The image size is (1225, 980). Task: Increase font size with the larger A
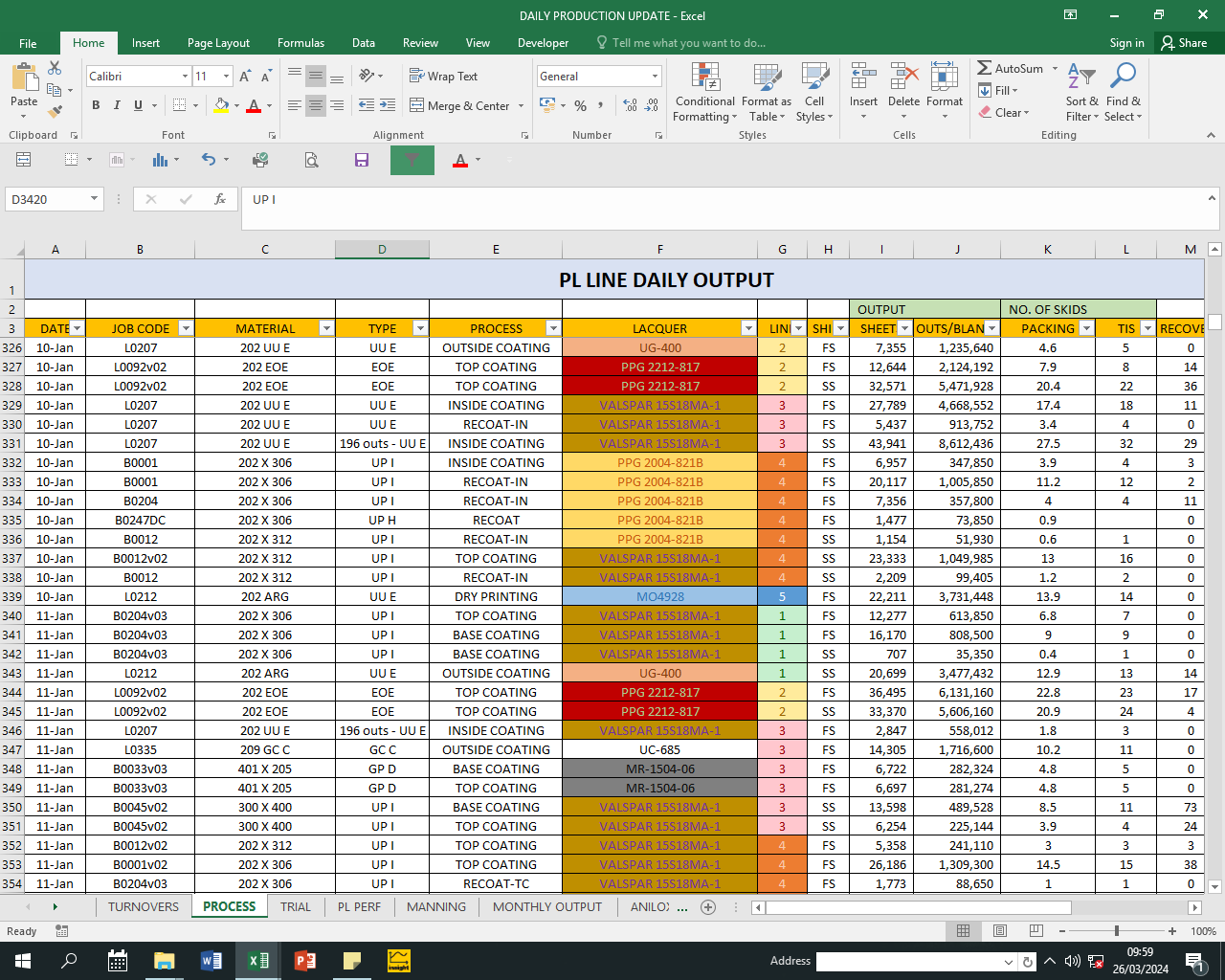tap(245, 77)
